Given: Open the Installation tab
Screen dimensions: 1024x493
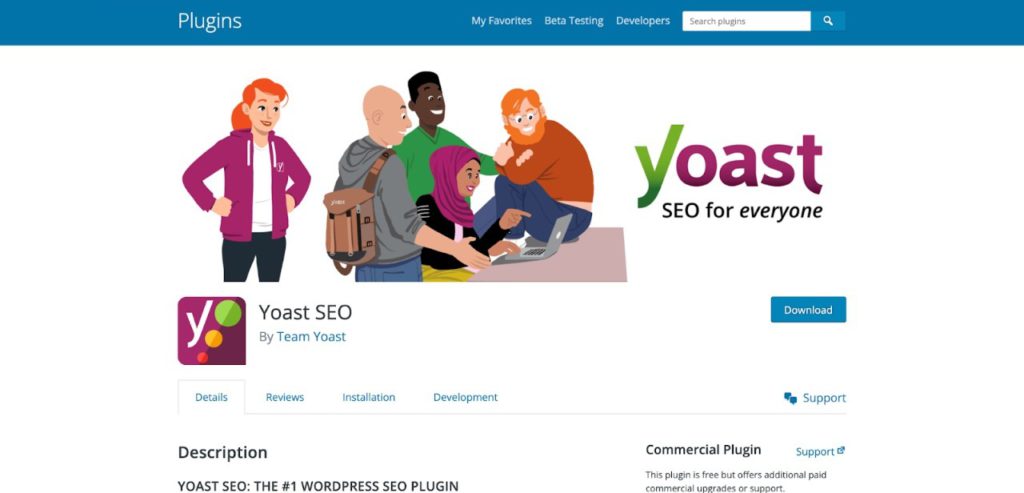Looking at the screenshot, I should click(368, 397).
